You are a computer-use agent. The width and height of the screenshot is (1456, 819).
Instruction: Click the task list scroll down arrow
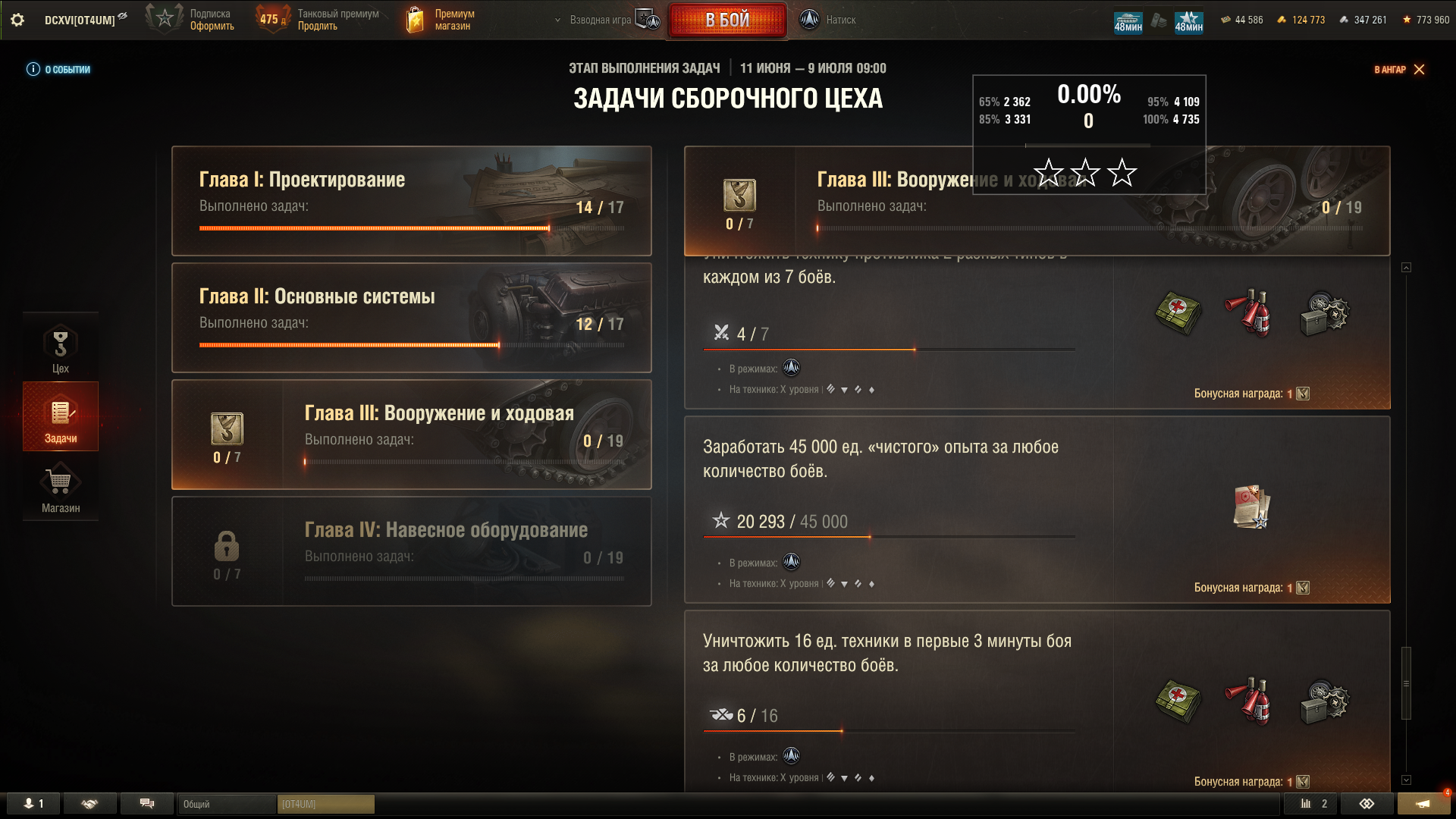click(1406, 780)
